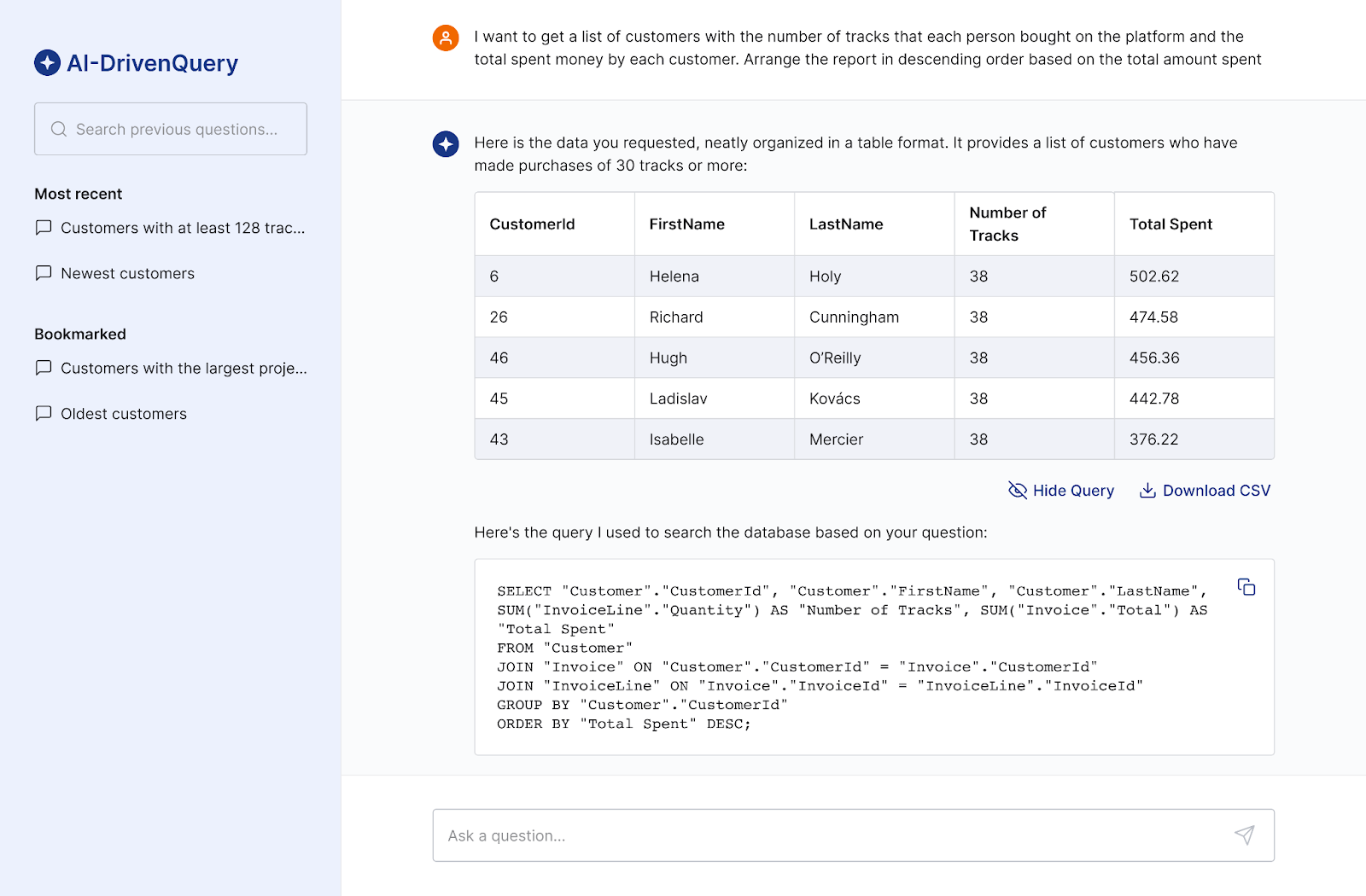This screenshot has width=1366, height=896.
Task: Click chat icon beside Oldest customers
Action: (x=44, y=413)
